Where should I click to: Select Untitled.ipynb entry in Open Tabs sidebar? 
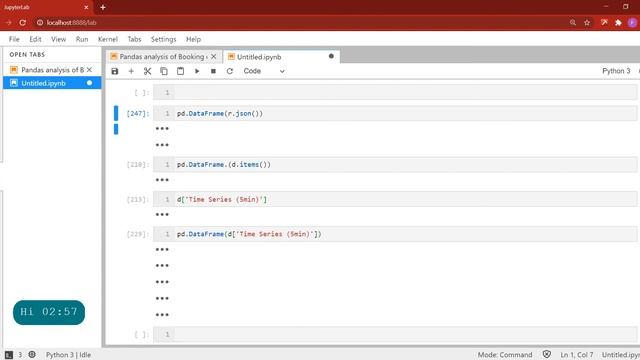pyautogui.click(x=52, y=83)
